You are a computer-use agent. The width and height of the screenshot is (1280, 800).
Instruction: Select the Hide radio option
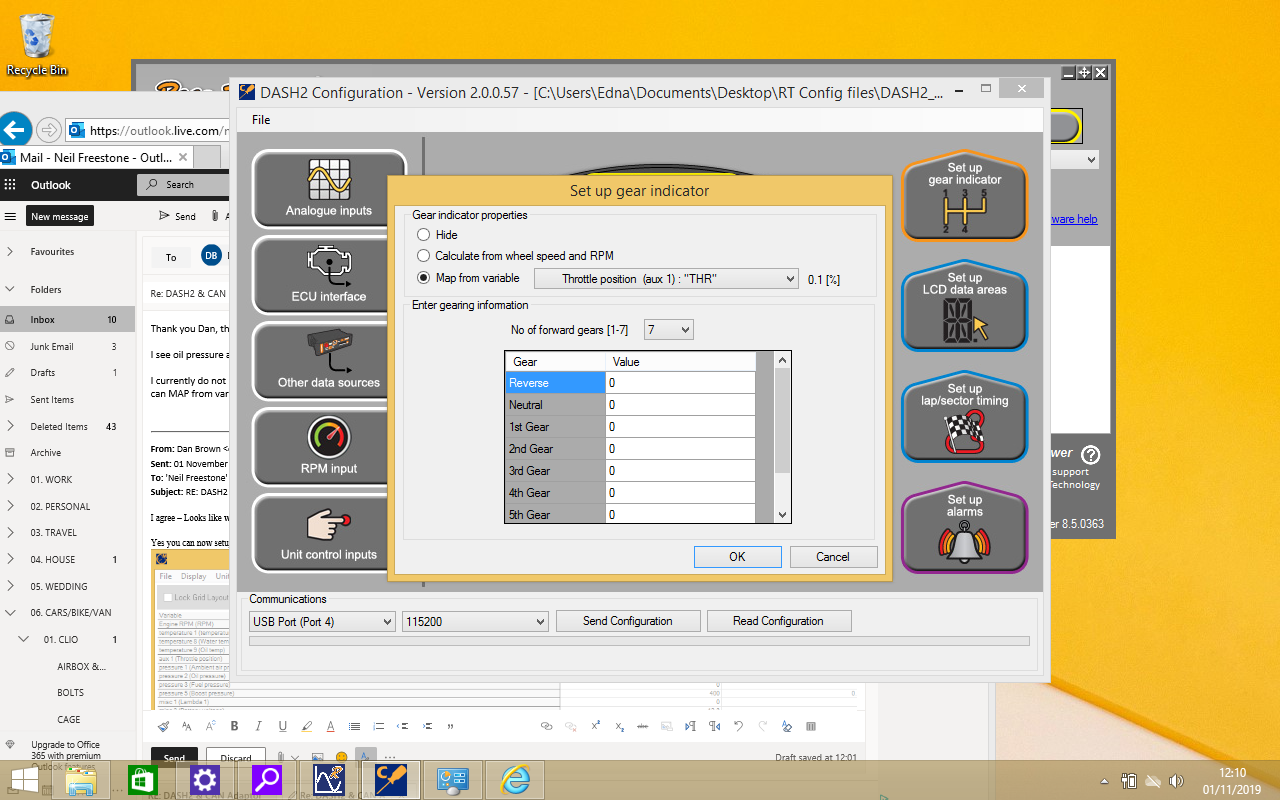pos(424,235)
